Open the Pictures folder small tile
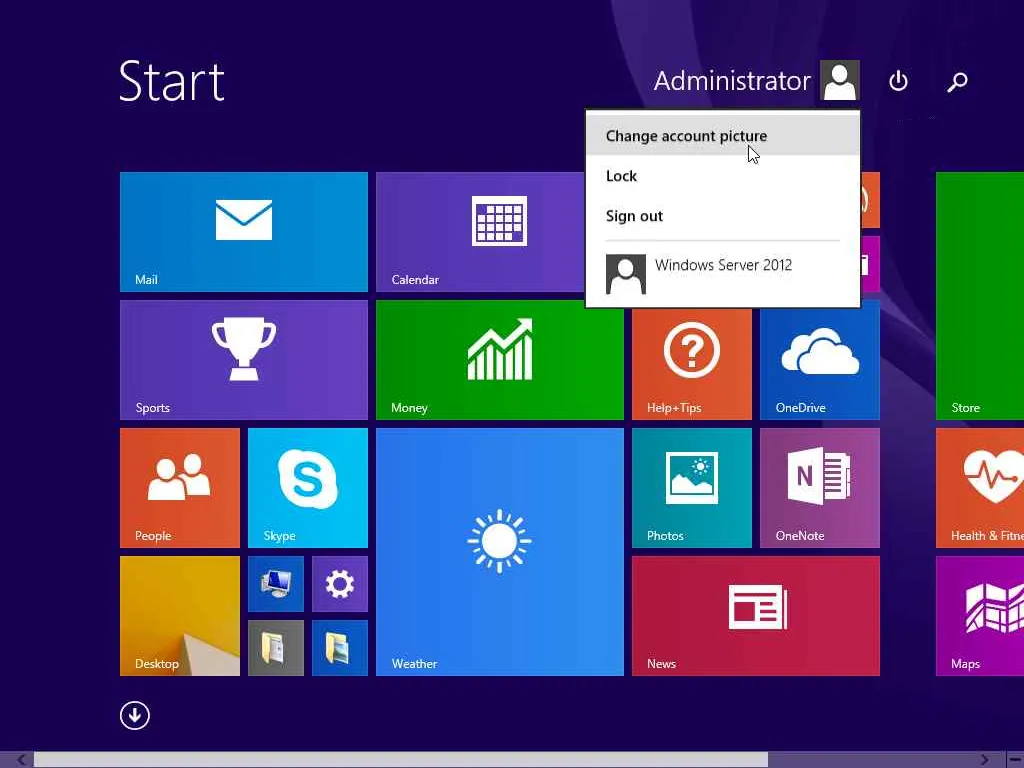Viewport: 1024px width, 768px height. 340,648
